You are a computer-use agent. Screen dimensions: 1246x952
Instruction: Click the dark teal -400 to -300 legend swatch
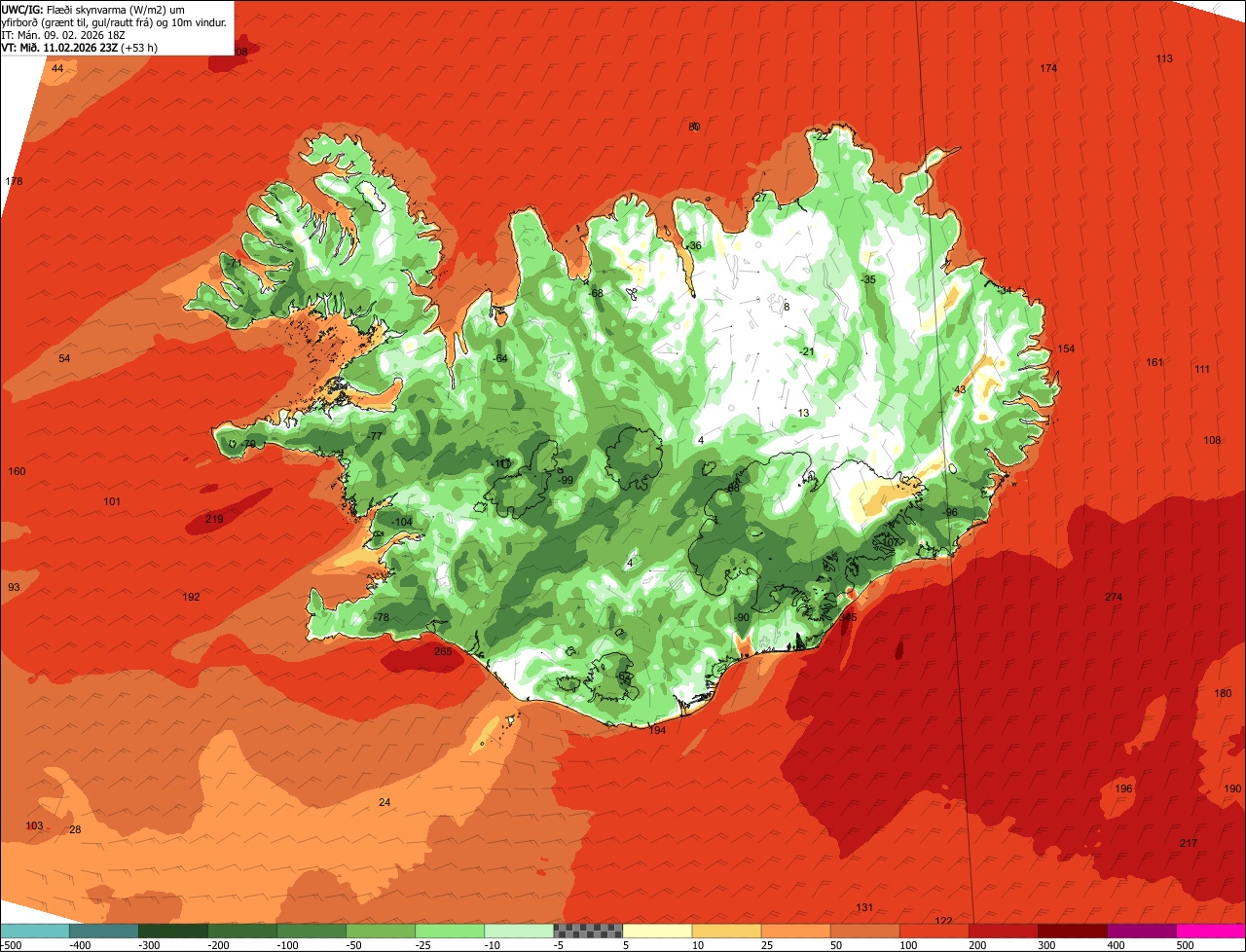[x=104, y=931]
